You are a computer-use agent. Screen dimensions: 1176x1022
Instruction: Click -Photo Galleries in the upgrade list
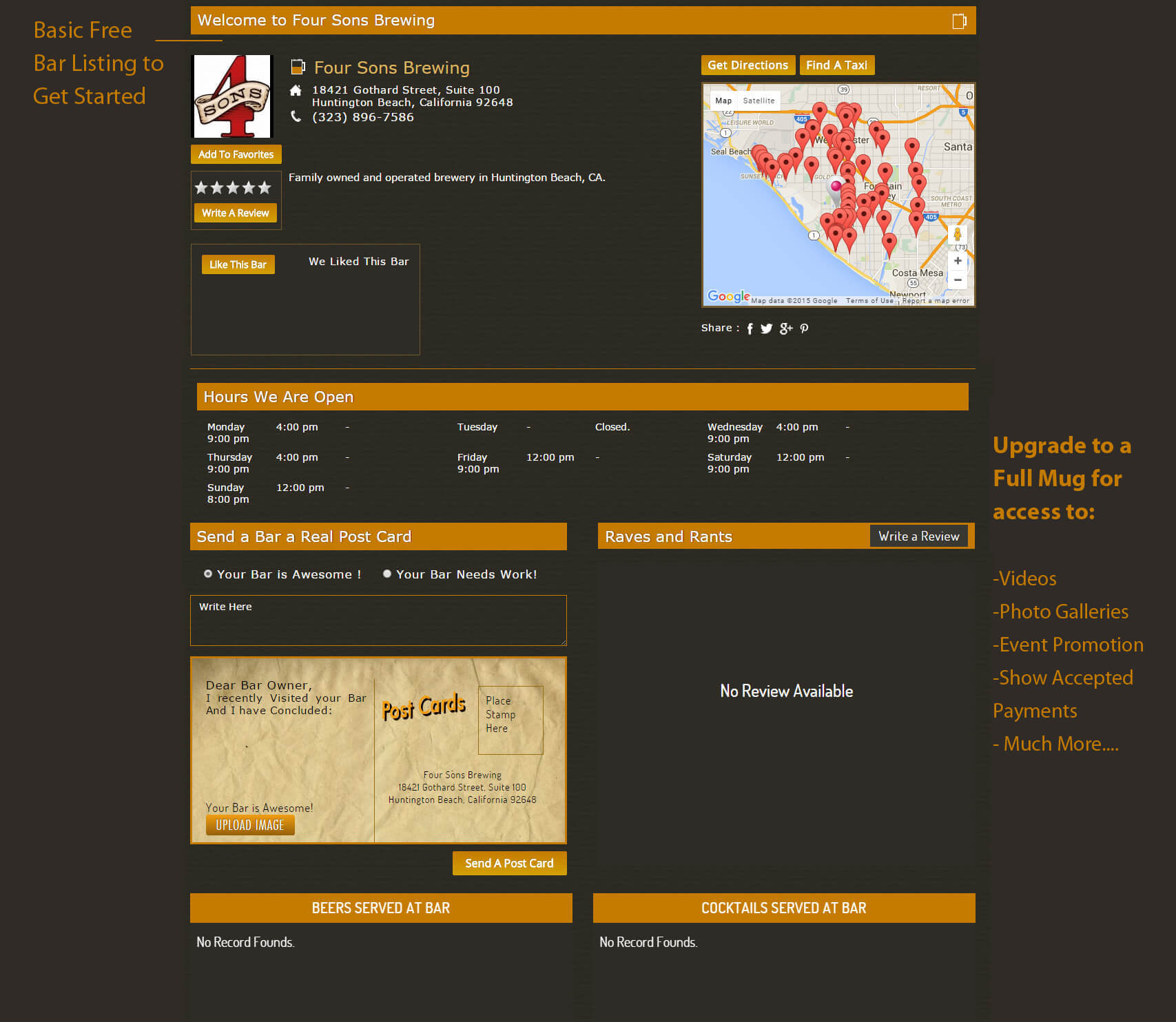click(x=1060, y=612)
